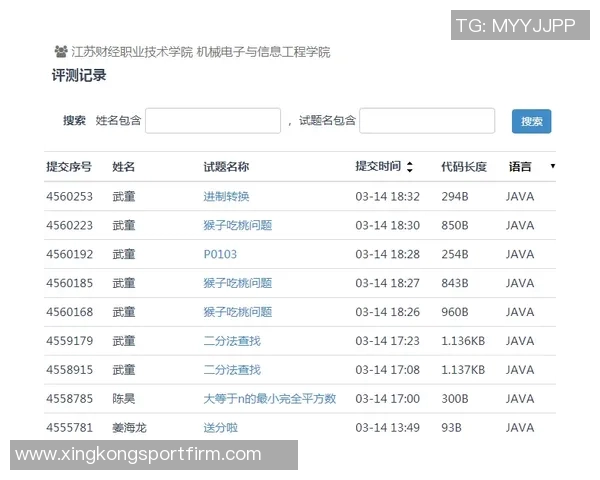Click code length 1.136KB
Screen dimensions: 600x480
coord(463,341)
